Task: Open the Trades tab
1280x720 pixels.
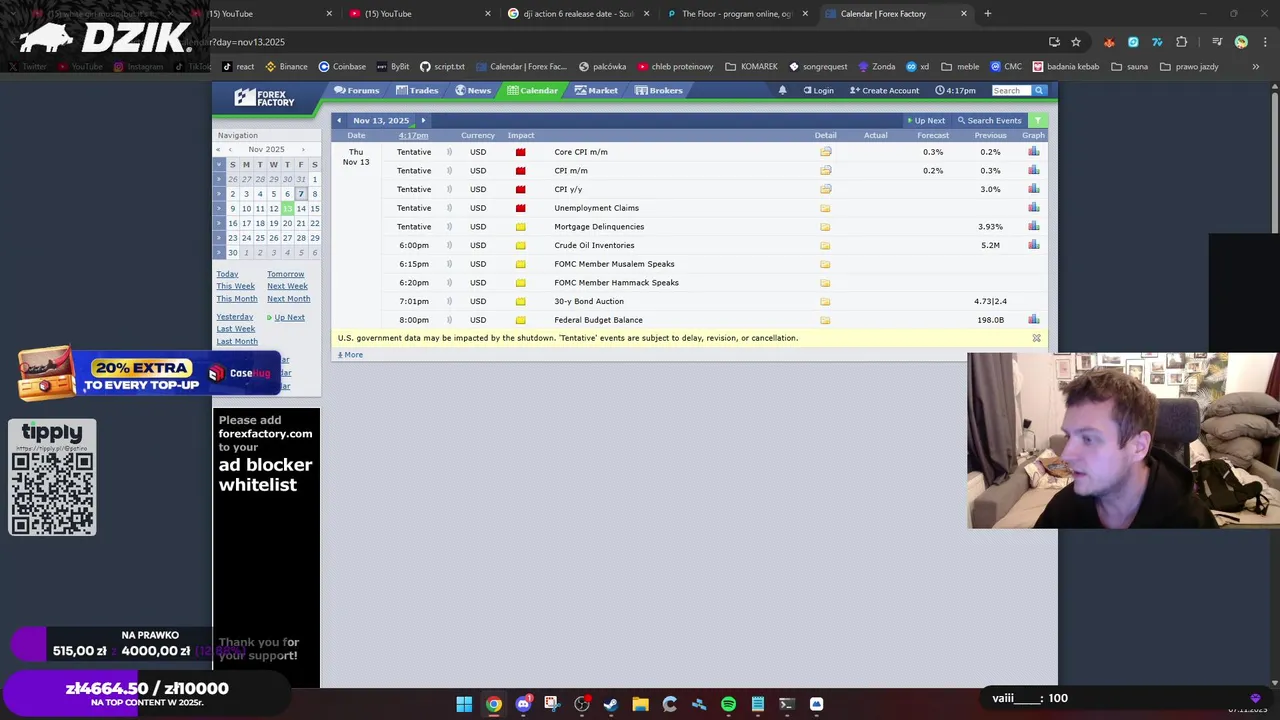Action: pos(417,90)
